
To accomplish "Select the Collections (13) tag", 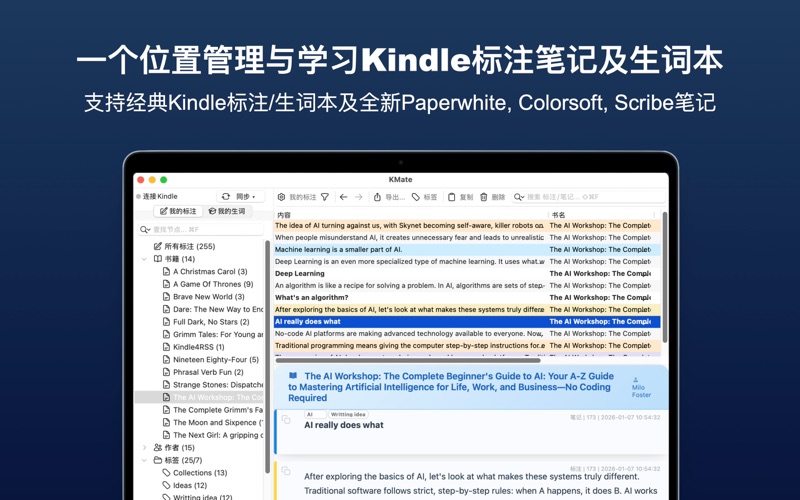I will pyautogui.click(x=194, y=472).
